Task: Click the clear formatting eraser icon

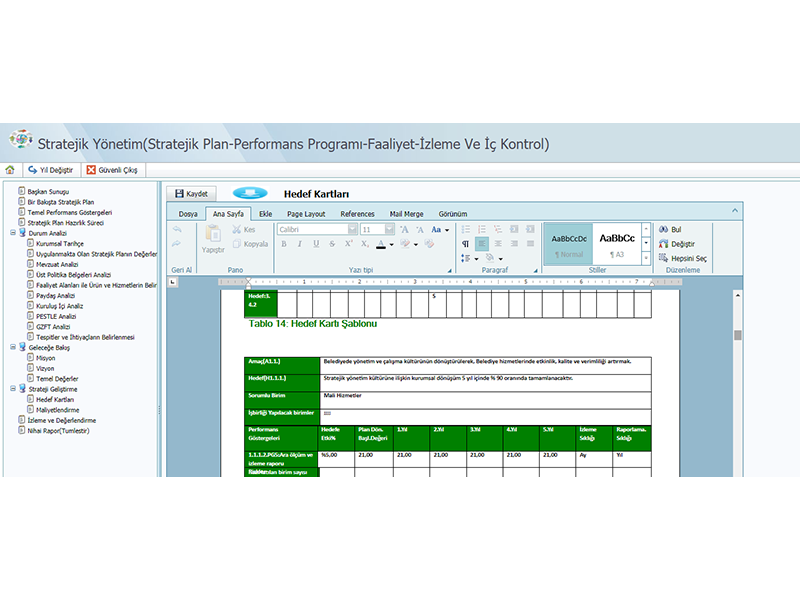Action: tap(430, 244)
